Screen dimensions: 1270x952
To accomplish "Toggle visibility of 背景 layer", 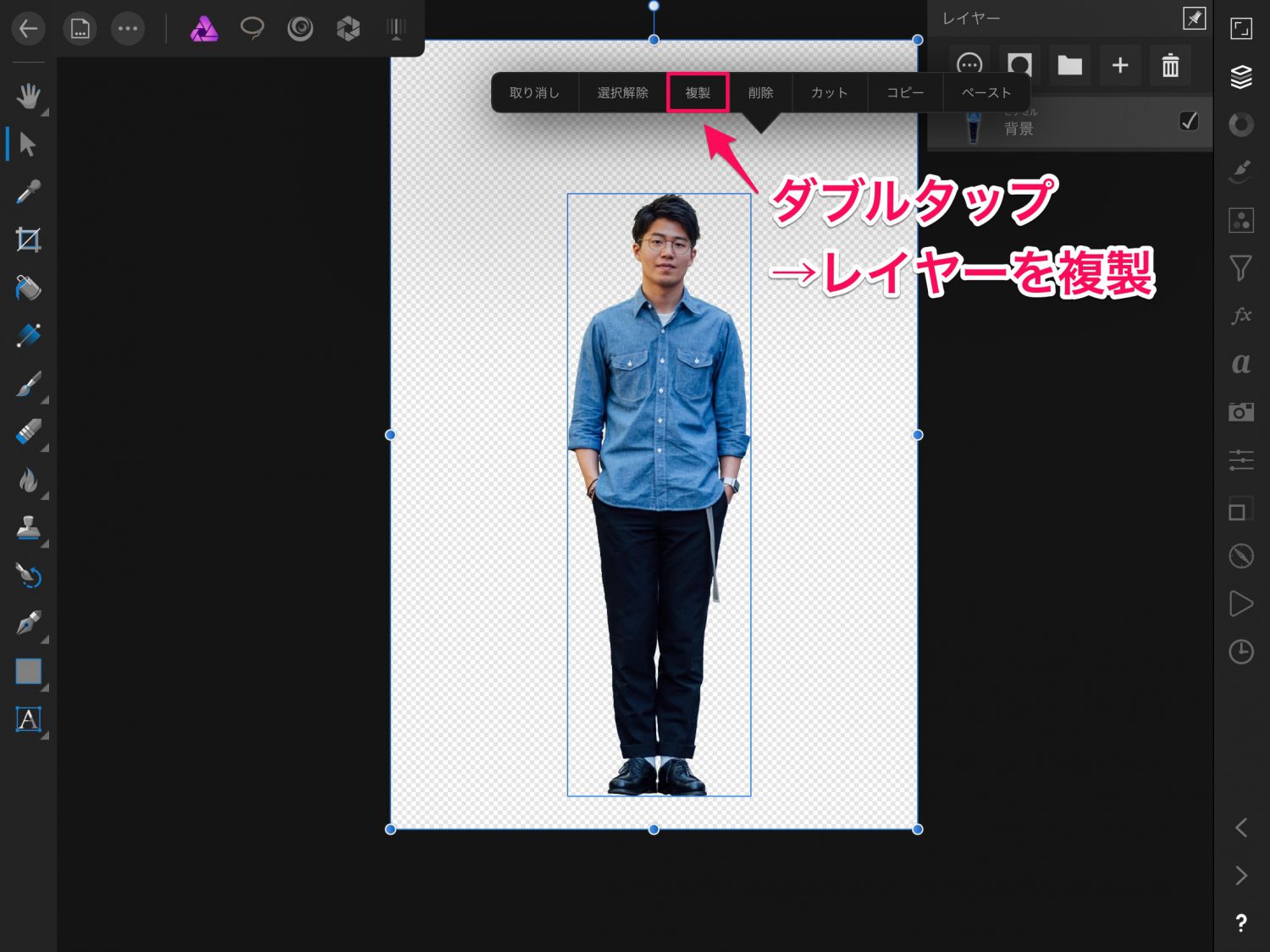I will tap(1189, 121).
